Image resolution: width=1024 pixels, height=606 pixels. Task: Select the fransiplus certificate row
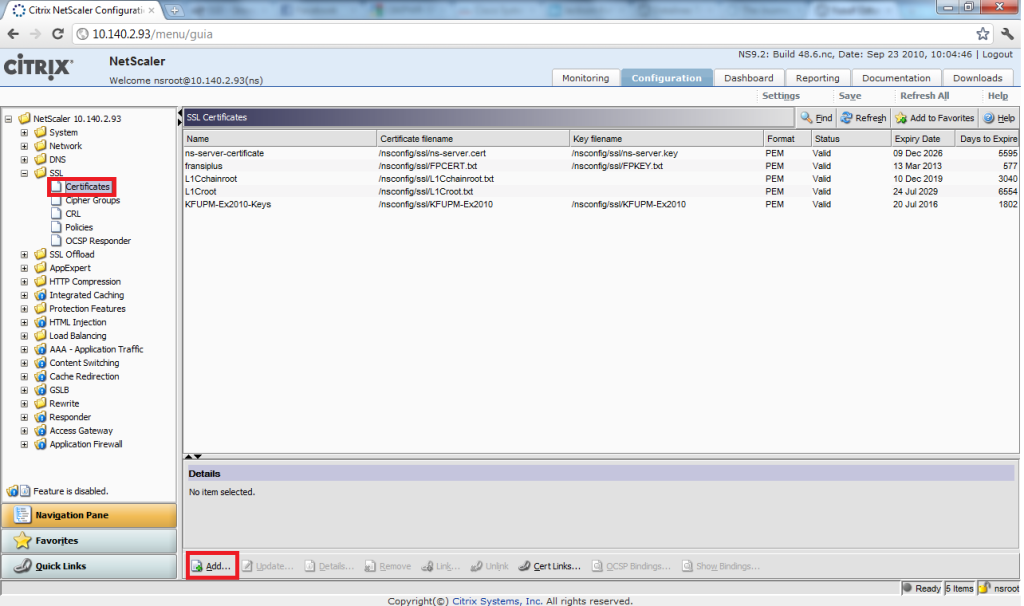click(x=601, y=166)
